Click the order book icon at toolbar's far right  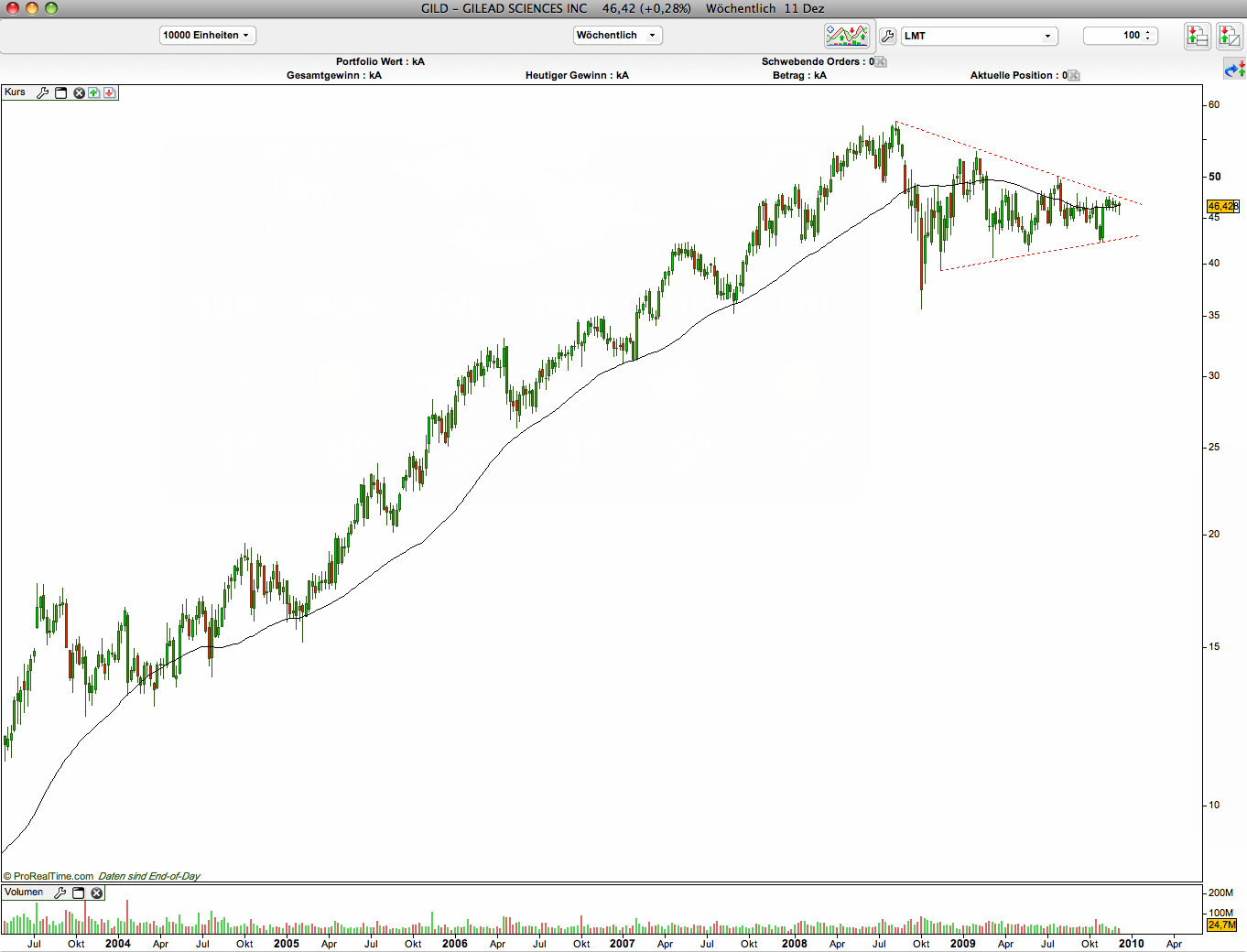point(1228,36)
